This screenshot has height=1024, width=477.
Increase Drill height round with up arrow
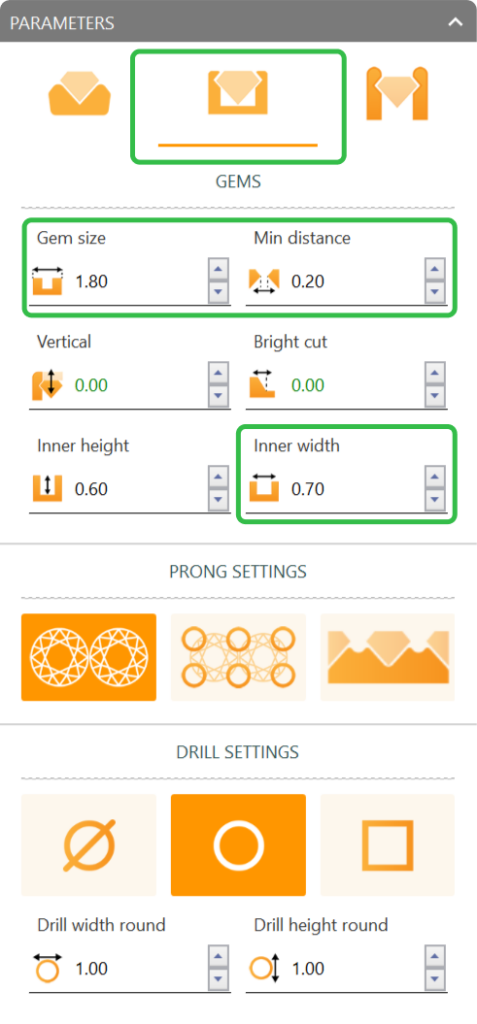pos(435,957)
